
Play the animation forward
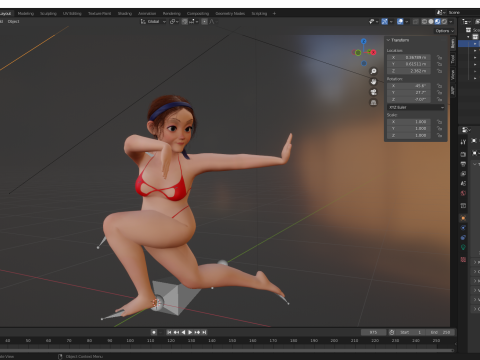190,332
